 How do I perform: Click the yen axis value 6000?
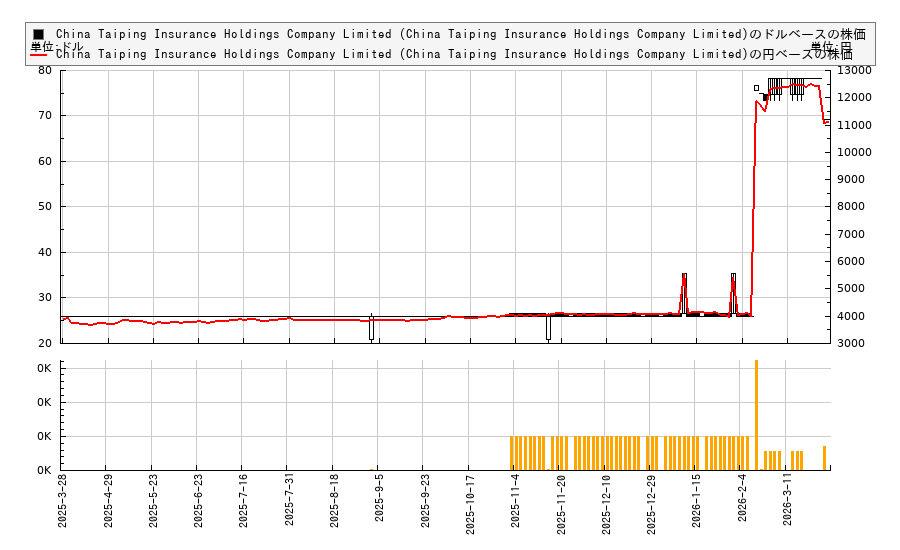click(851, 261)
